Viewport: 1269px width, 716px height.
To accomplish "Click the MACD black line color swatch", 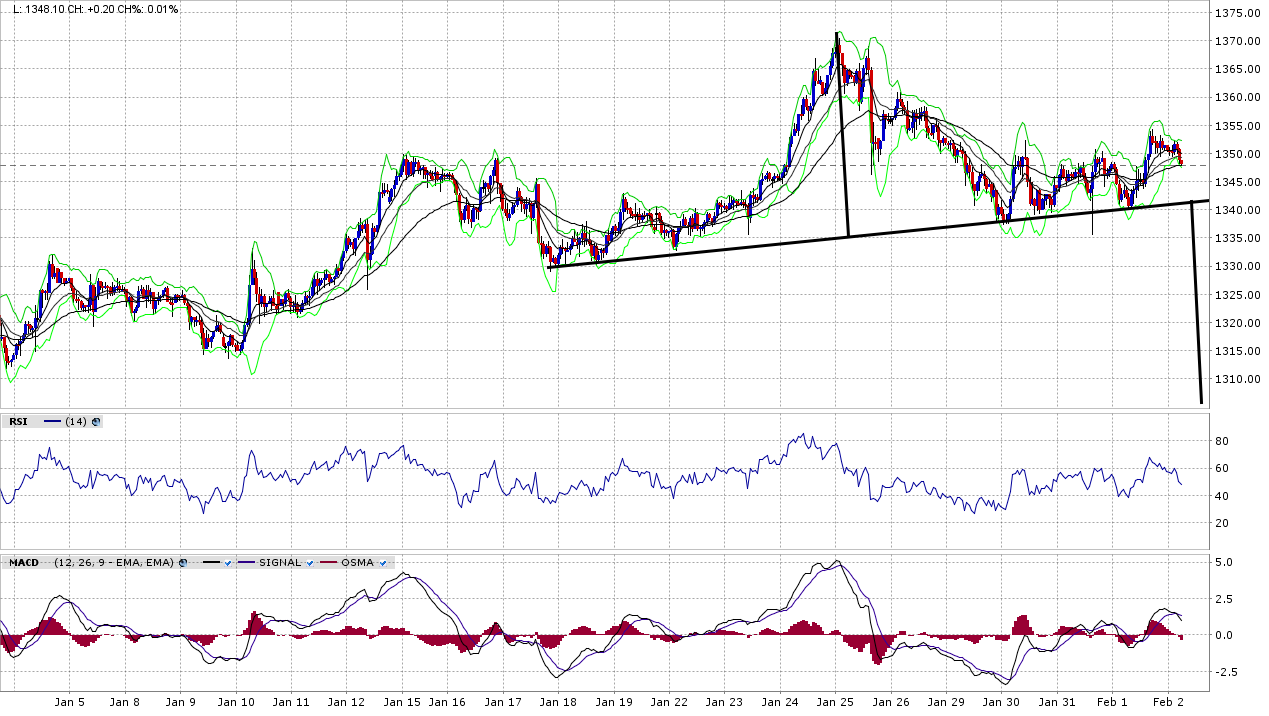I will pyautogui.click(x=211, y=563).
